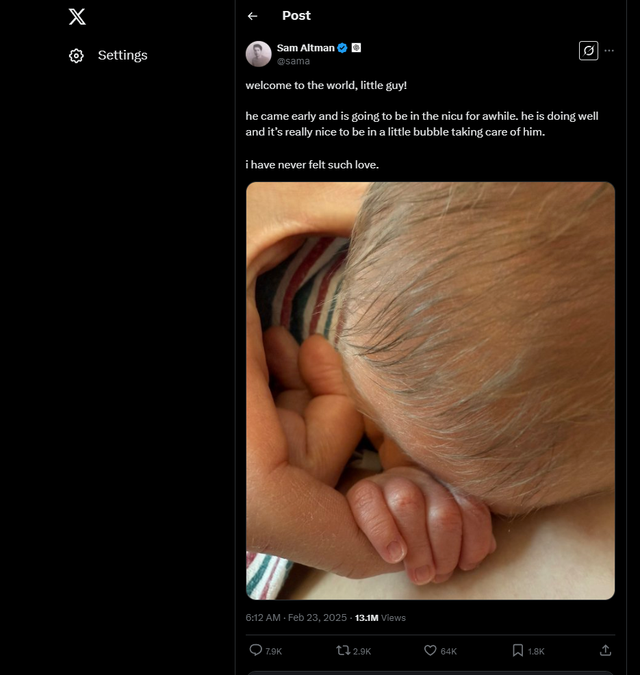640x675 pixels.
Task: Open the @sama handle link
Action: click(293, 61)
